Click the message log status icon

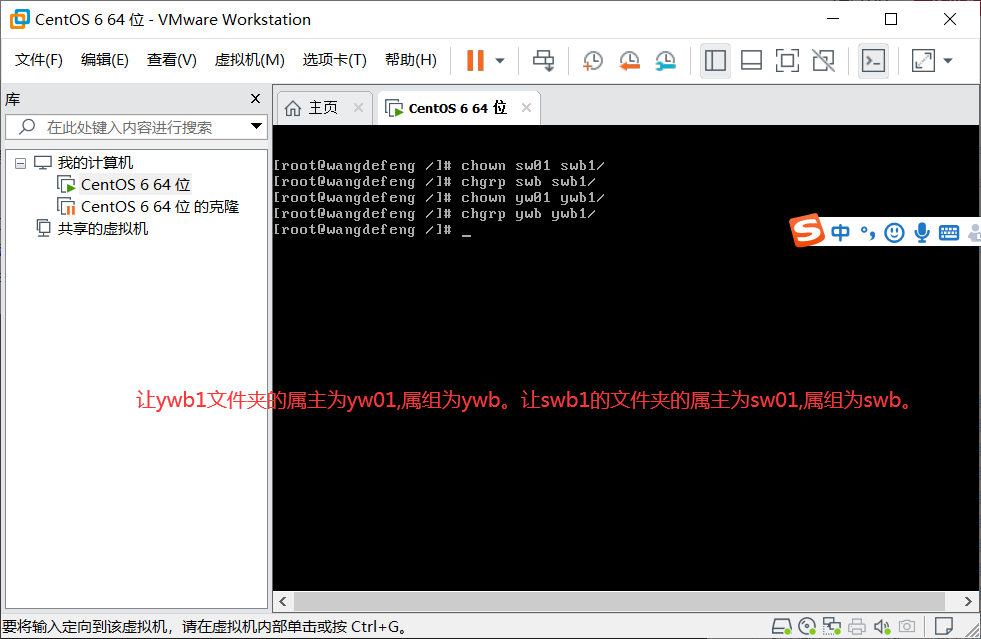coord(943,626)
